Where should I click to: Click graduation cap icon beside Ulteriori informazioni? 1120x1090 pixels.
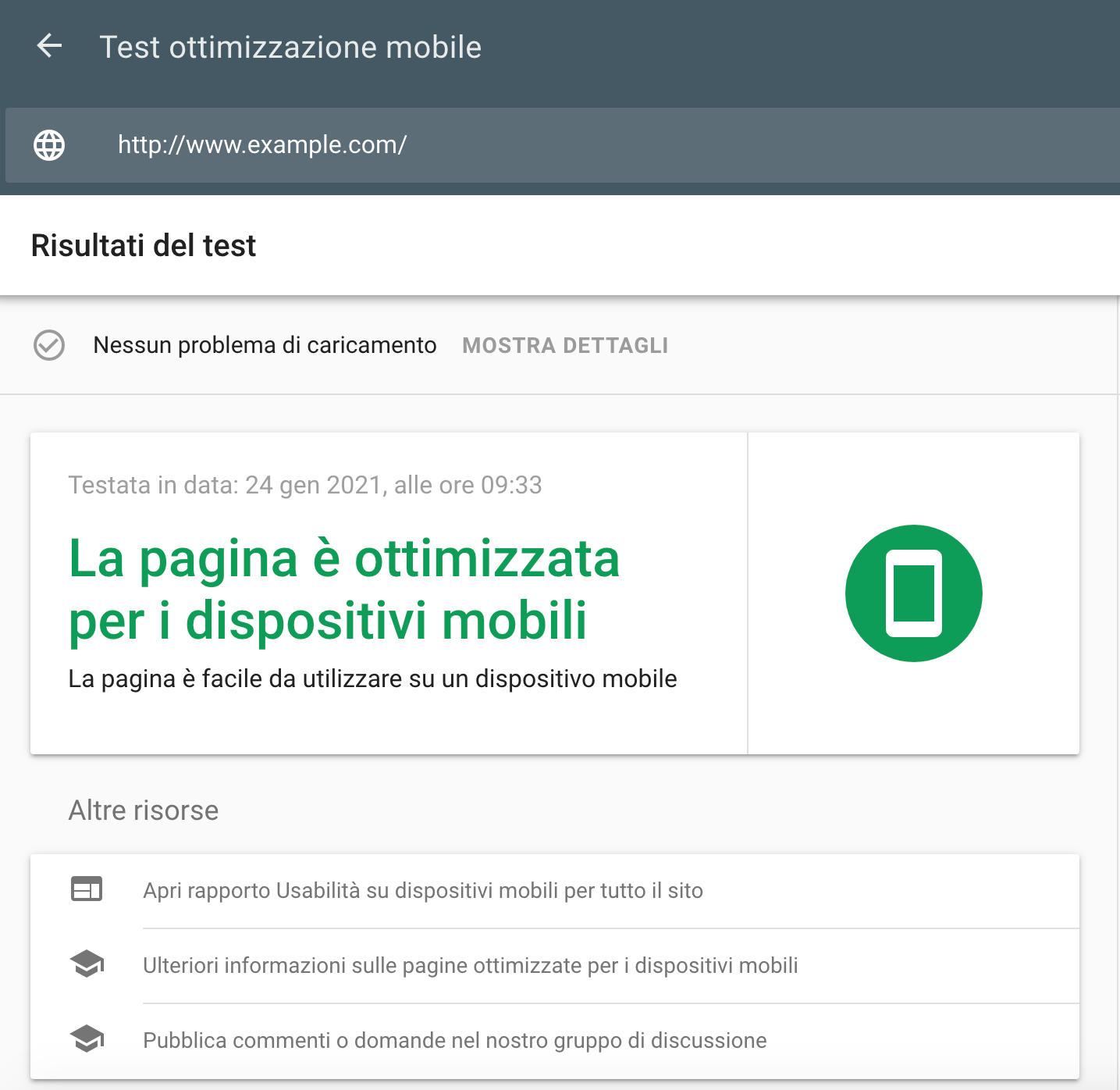[87, 964]
